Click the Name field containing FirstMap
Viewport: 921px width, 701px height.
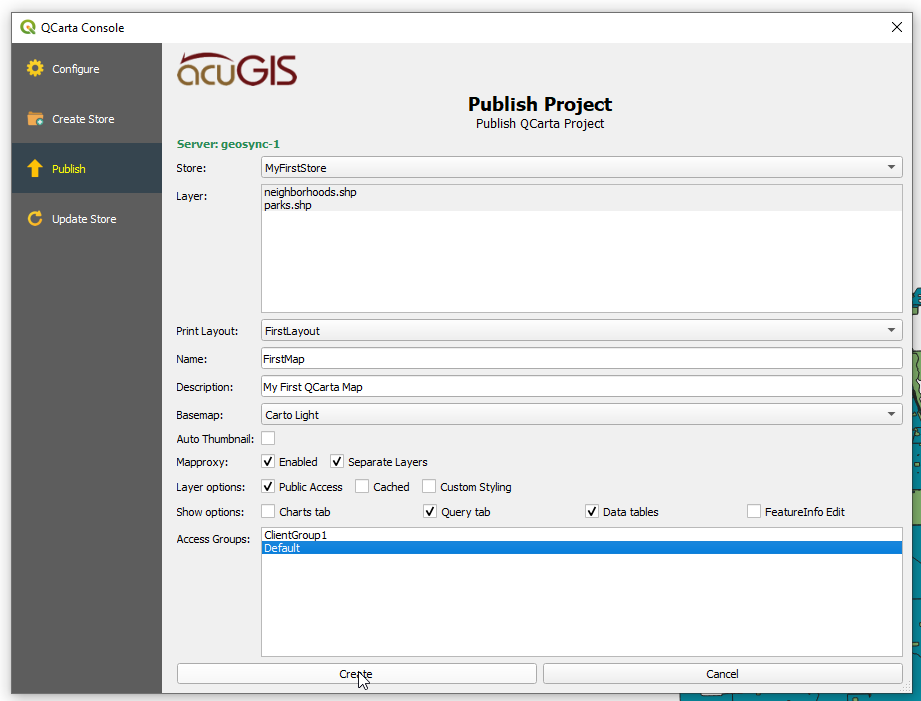pyautogui.click(x=581, y=358)
